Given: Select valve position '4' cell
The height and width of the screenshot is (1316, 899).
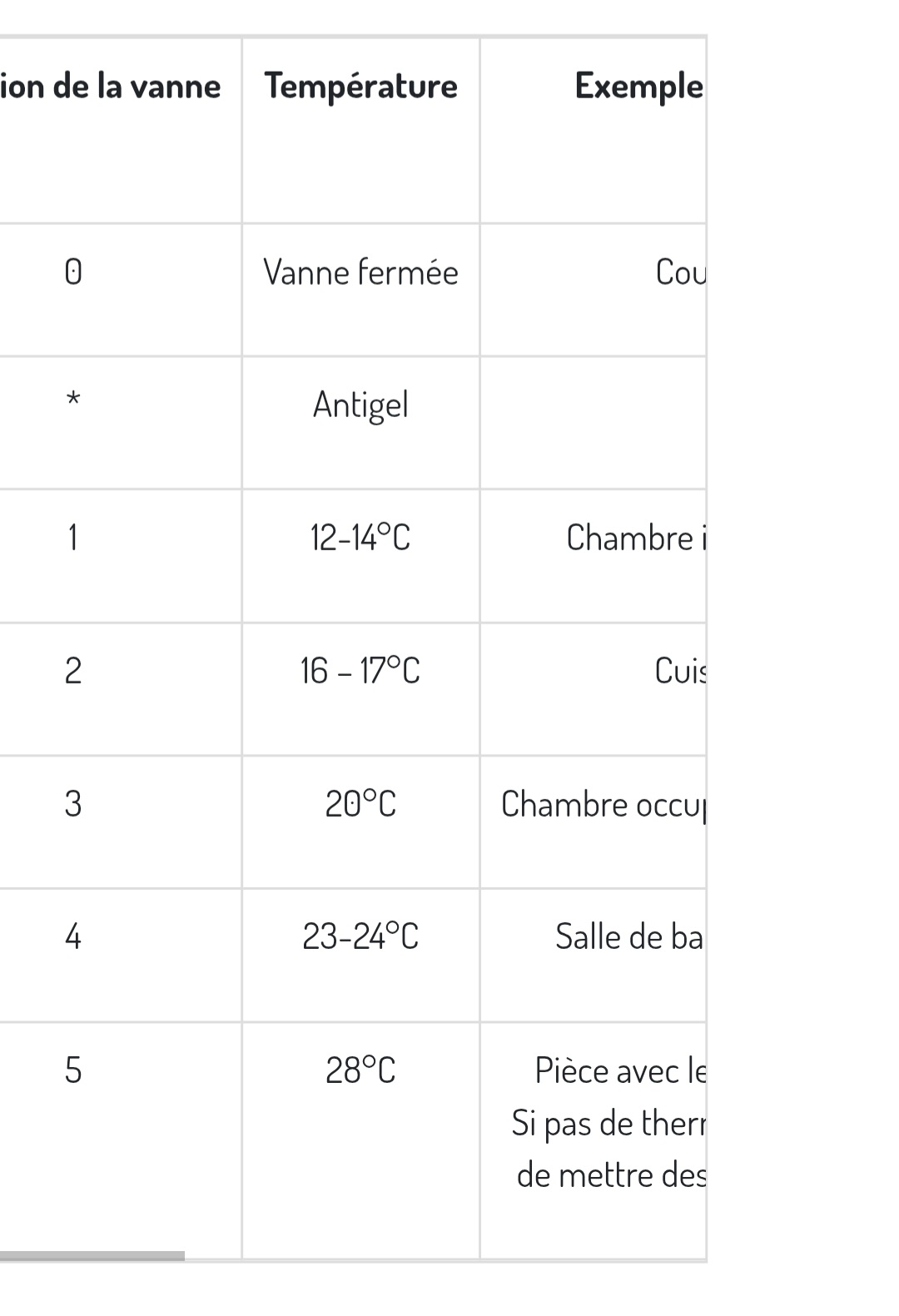Looking at the screenshot, I should [x=73, y=937].
